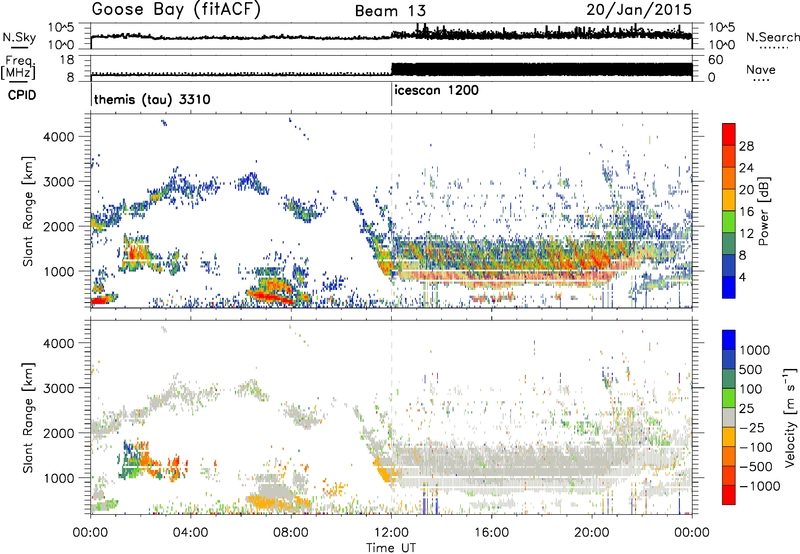Click the plot title Goose Bay (fitACF)
Screen dimensions: 800x554
pyautogui.click(x=176, y=10)
